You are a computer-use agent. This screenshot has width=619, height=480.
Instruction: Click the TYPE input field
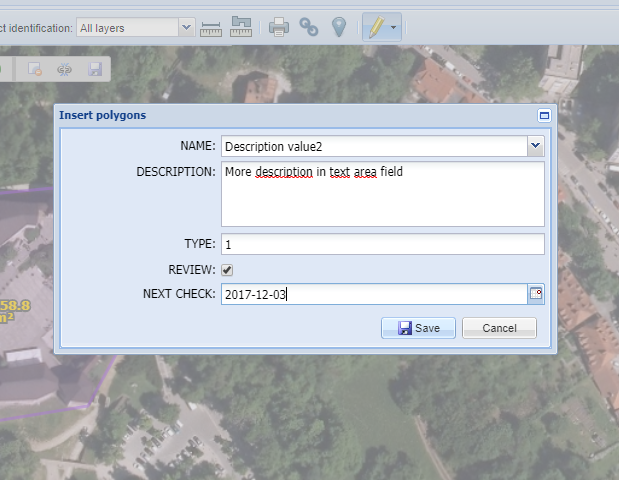pos(383,244)
